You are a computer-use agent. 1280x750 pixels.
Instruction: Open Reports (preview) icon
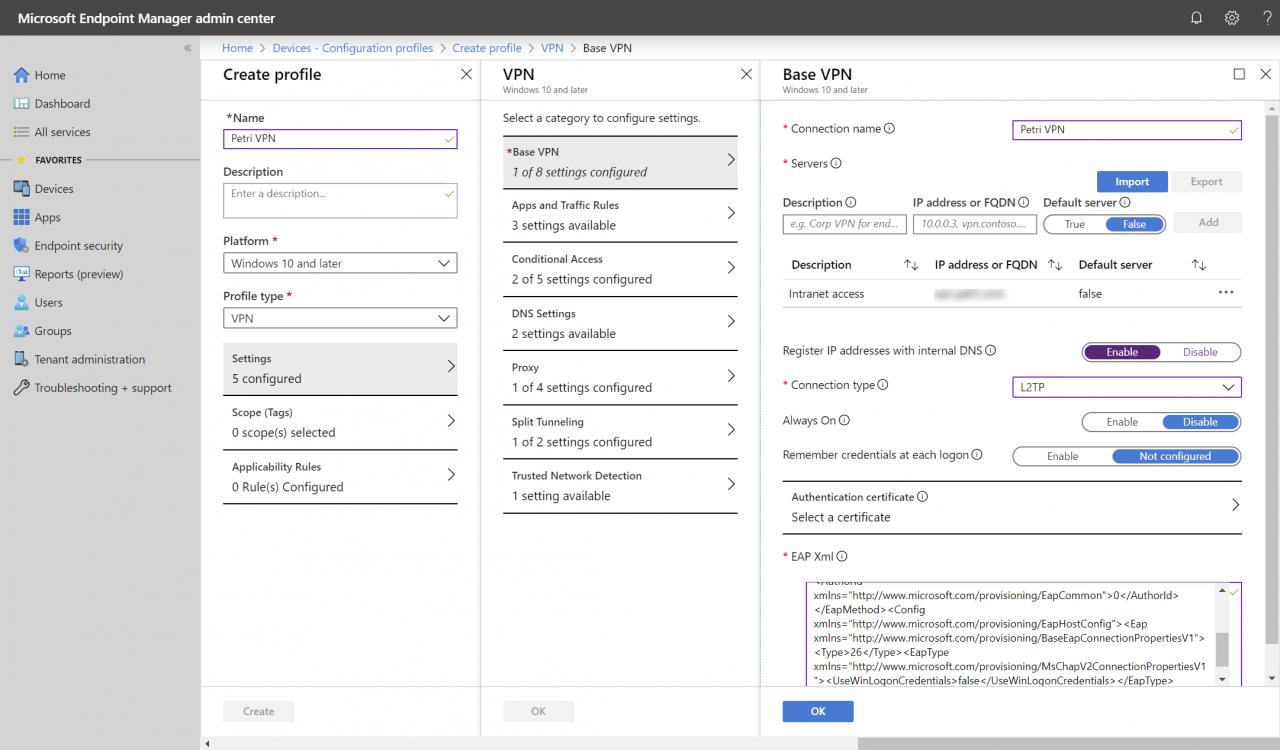21,274
